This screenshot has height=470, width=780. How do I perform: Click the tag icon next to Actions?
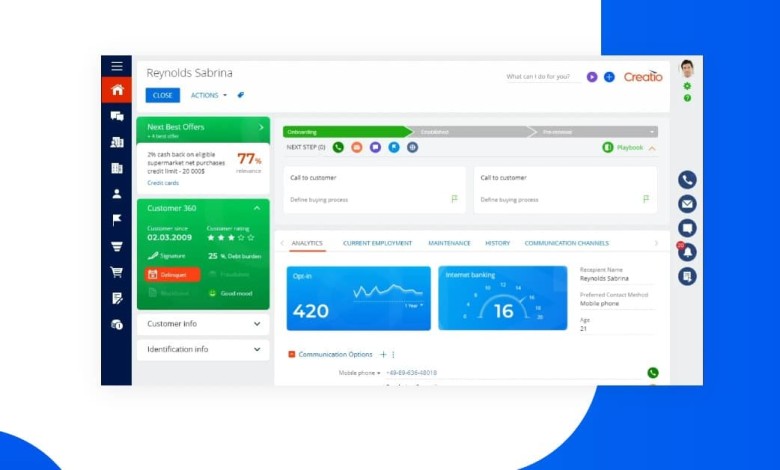pos(241,95)
